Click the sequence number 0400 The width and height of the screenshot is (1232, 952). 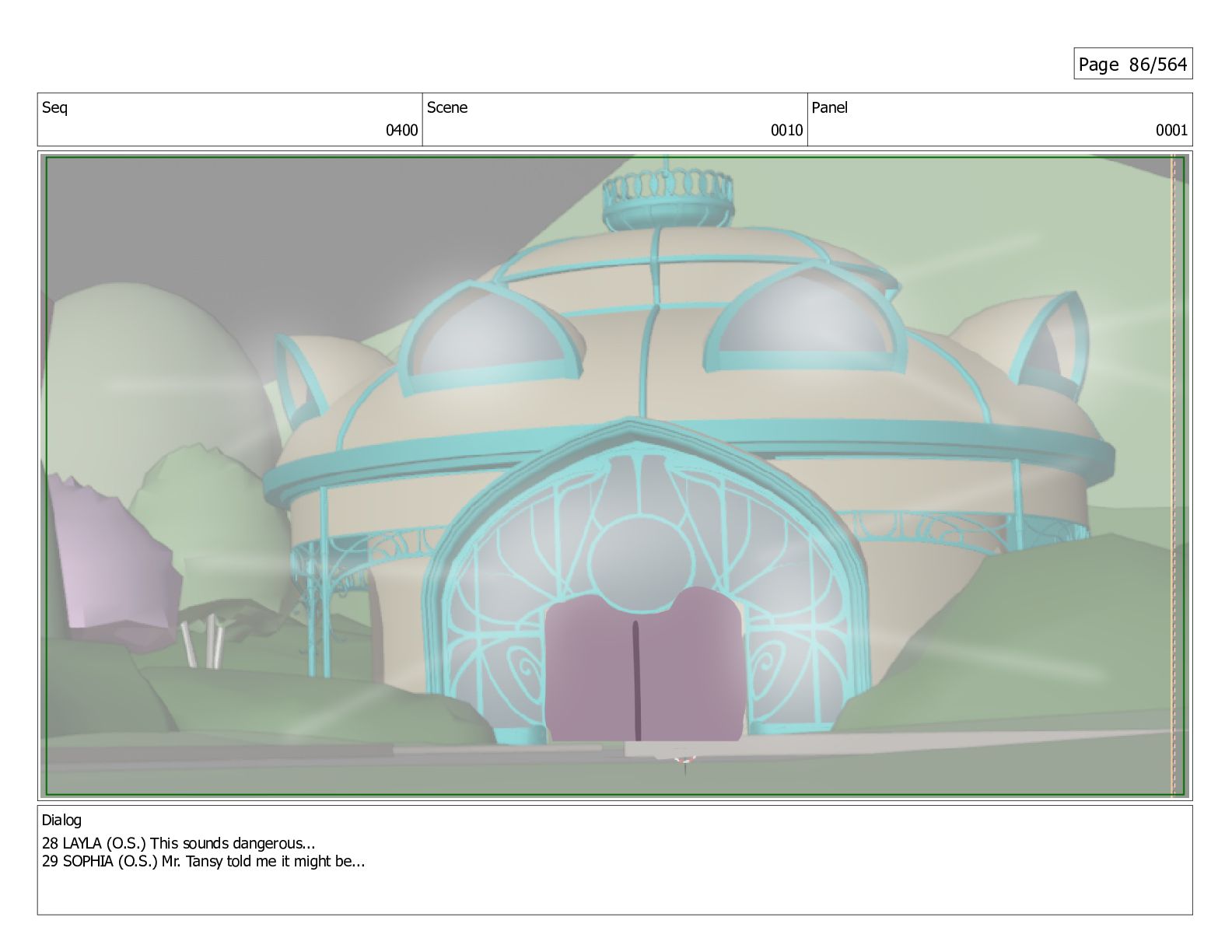click(x=401, y=130)
